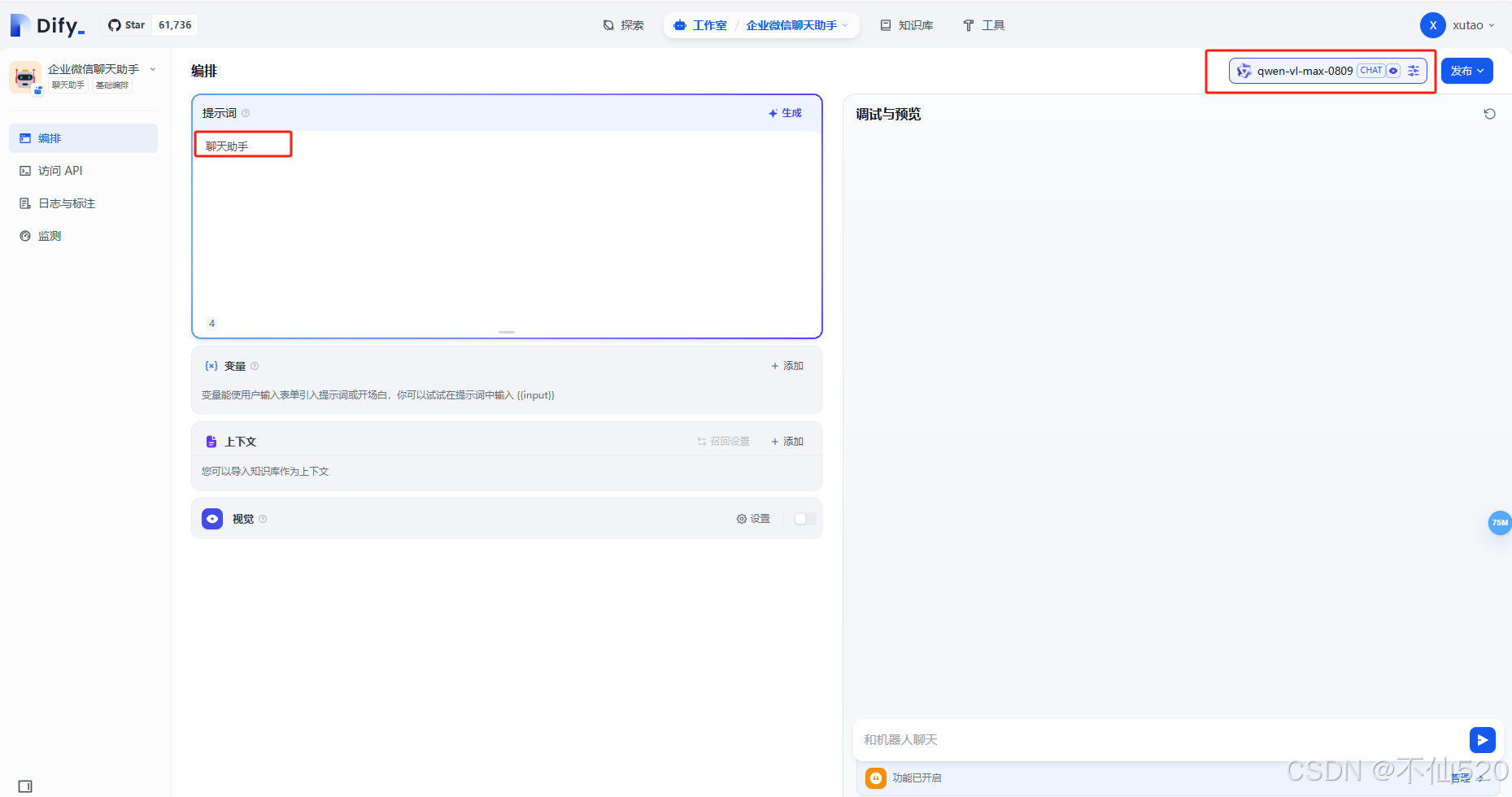This screenshot has width=1512, height=797.
Task: Click the eye icon beside CHAT badge
Action: tap(1393, 71)
